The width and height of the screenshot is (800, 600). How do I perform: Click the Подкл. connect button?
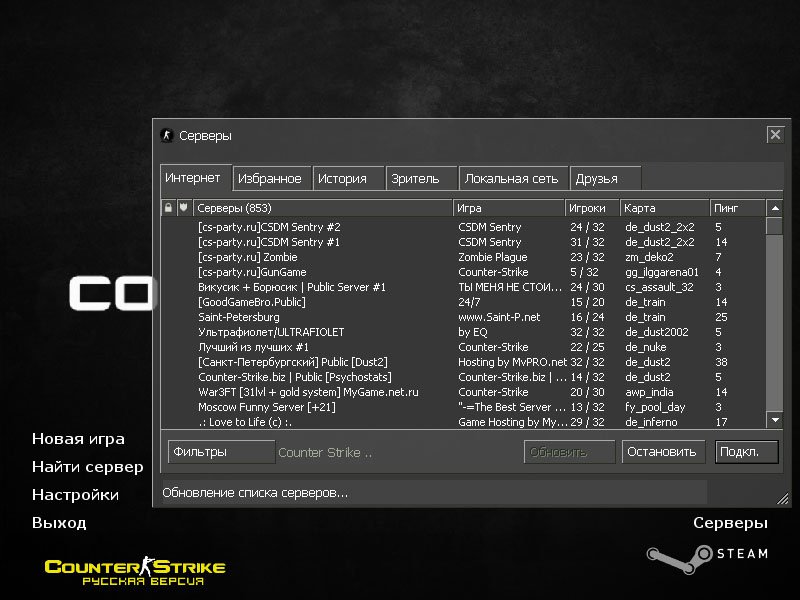click(x=746, y=452)
